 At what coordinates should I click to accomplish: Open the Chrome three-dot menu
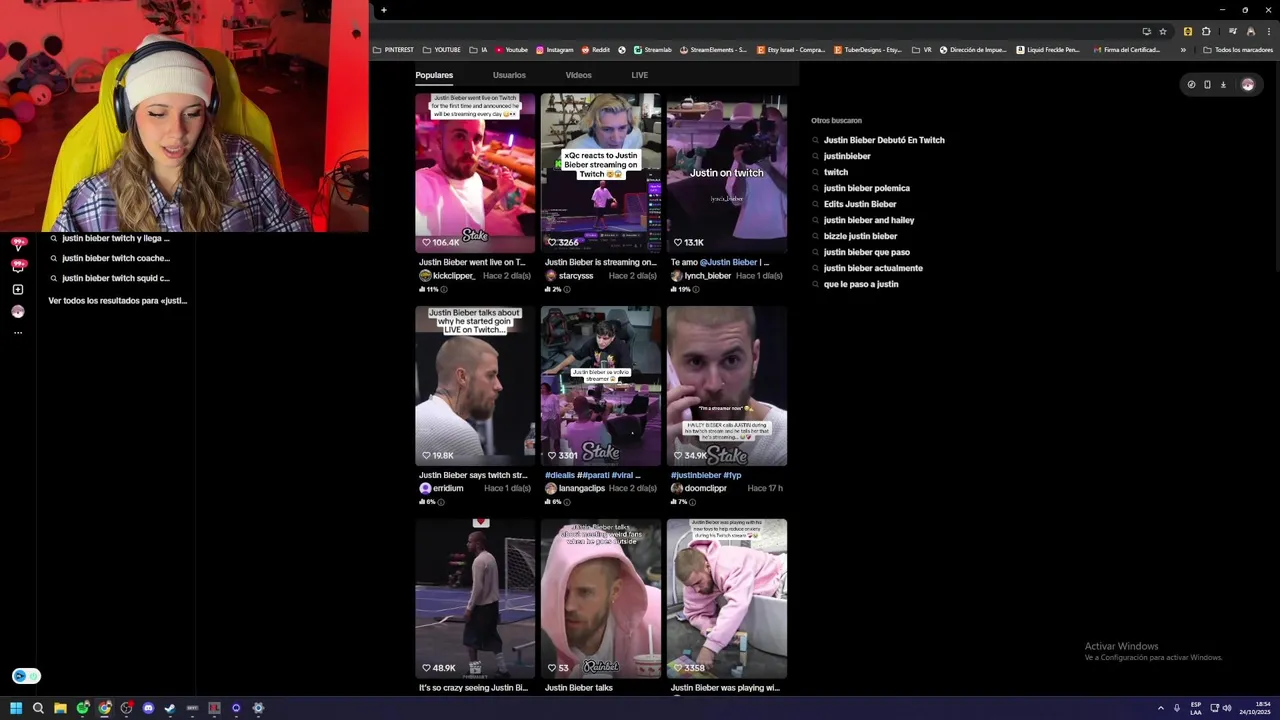pyautogui.click(x=1268, y=31)
